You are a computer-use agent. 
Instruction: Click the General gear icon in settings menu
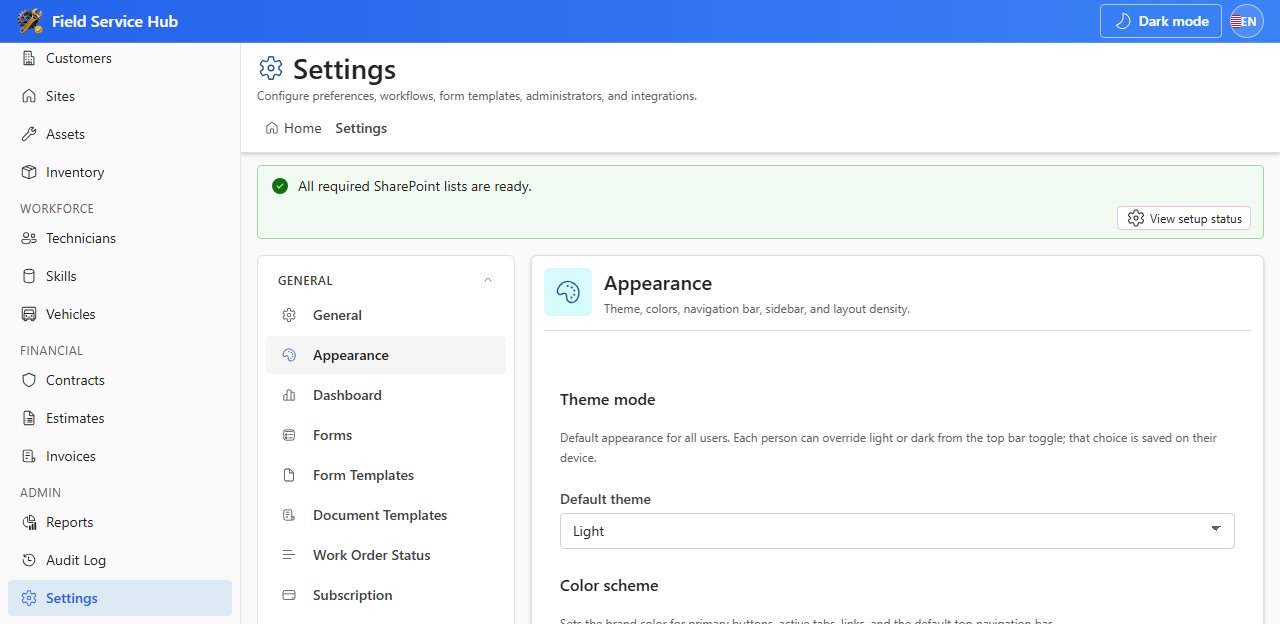coord(289,315)
